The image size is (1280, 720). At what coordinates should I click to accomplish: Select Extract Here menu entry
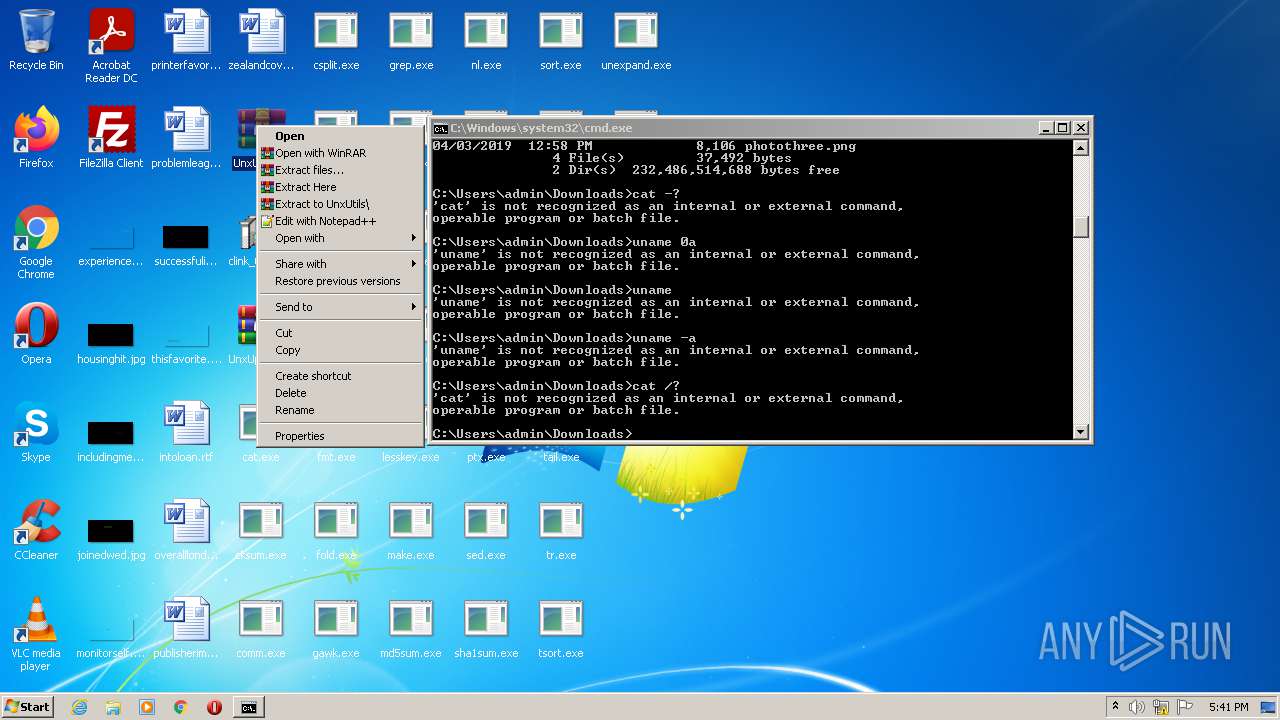[340, 187]
